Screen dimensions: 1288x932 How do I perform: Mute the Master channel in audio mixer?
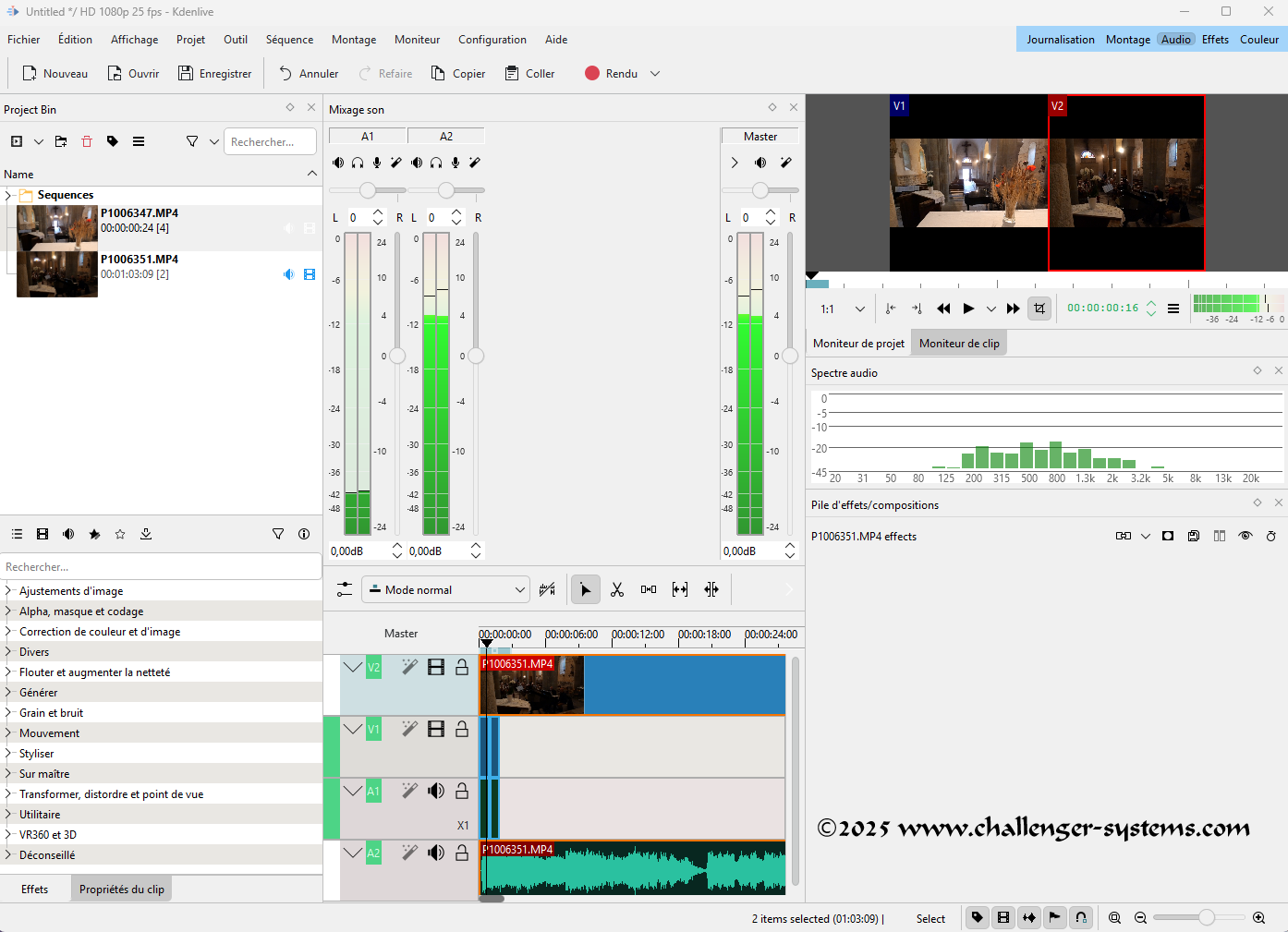click(760, 163)
